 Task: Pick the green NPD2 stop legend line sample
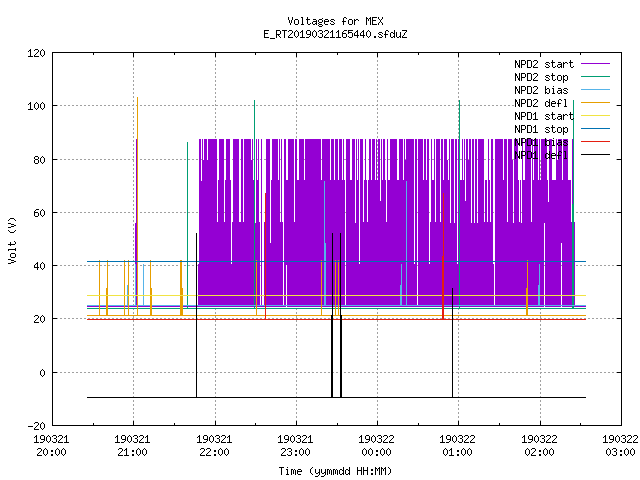click(595, 76)
